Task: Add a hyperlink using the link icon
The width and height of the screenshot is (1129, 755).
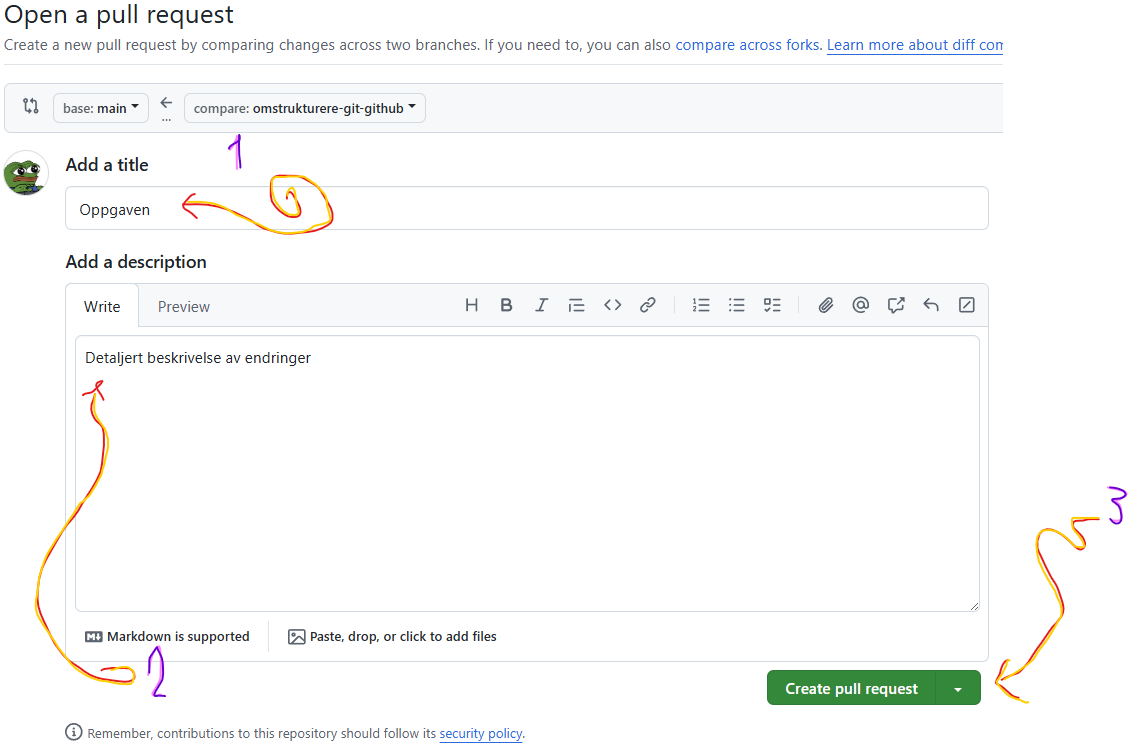Action: pos(648,306)
